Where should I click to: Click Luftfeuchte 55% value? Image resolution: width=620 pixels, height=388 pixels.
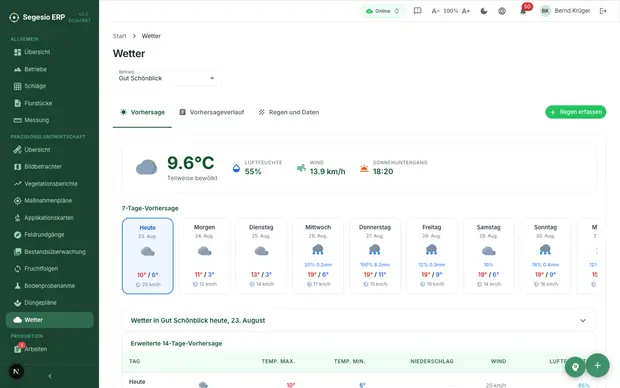click(x=253, y=172)
